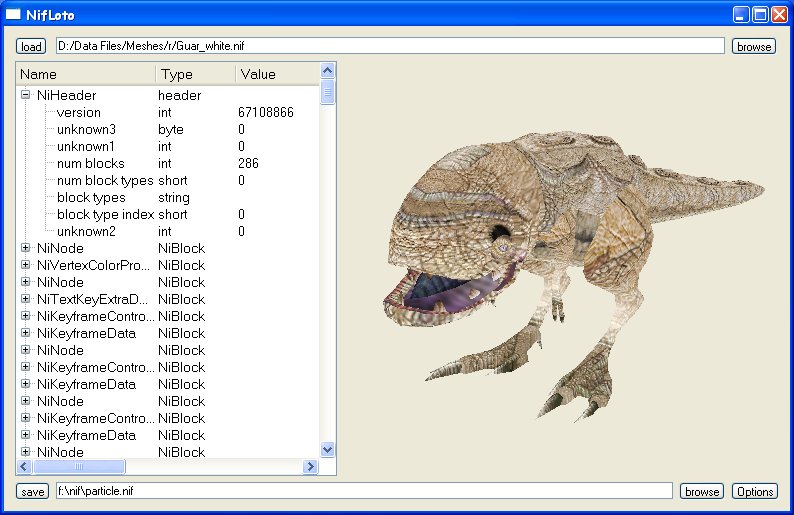Image resolution: width=794 pixels, height=515 pixels.
Task: Click the vertical scrollbar thumb
Action: pos(328,92)
